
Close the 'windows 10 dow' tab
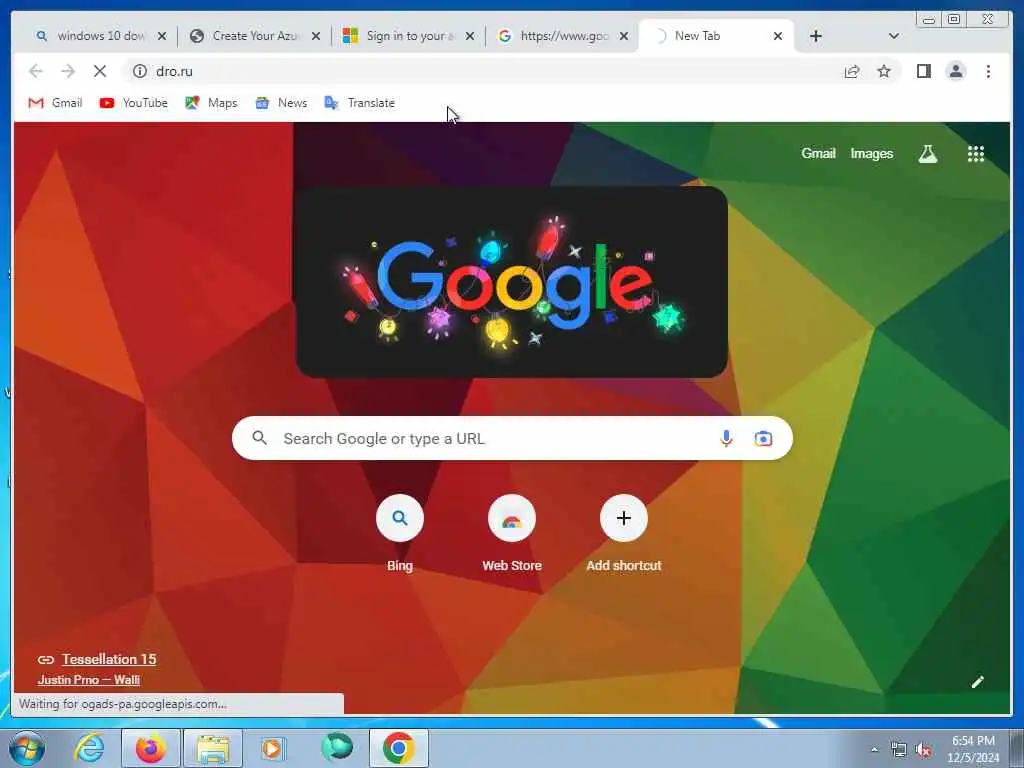pos(162,36)
